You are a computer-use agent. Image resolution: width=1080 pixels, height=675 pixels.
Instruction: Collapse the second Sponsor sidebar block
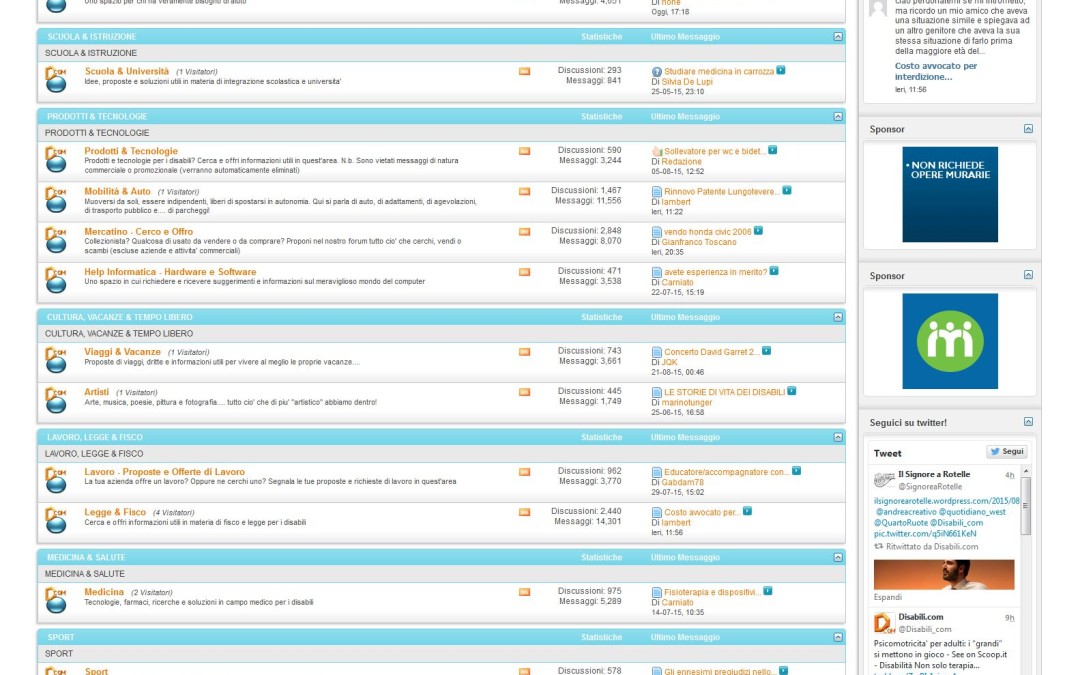pyautogui.click(x=1028, y=275)
